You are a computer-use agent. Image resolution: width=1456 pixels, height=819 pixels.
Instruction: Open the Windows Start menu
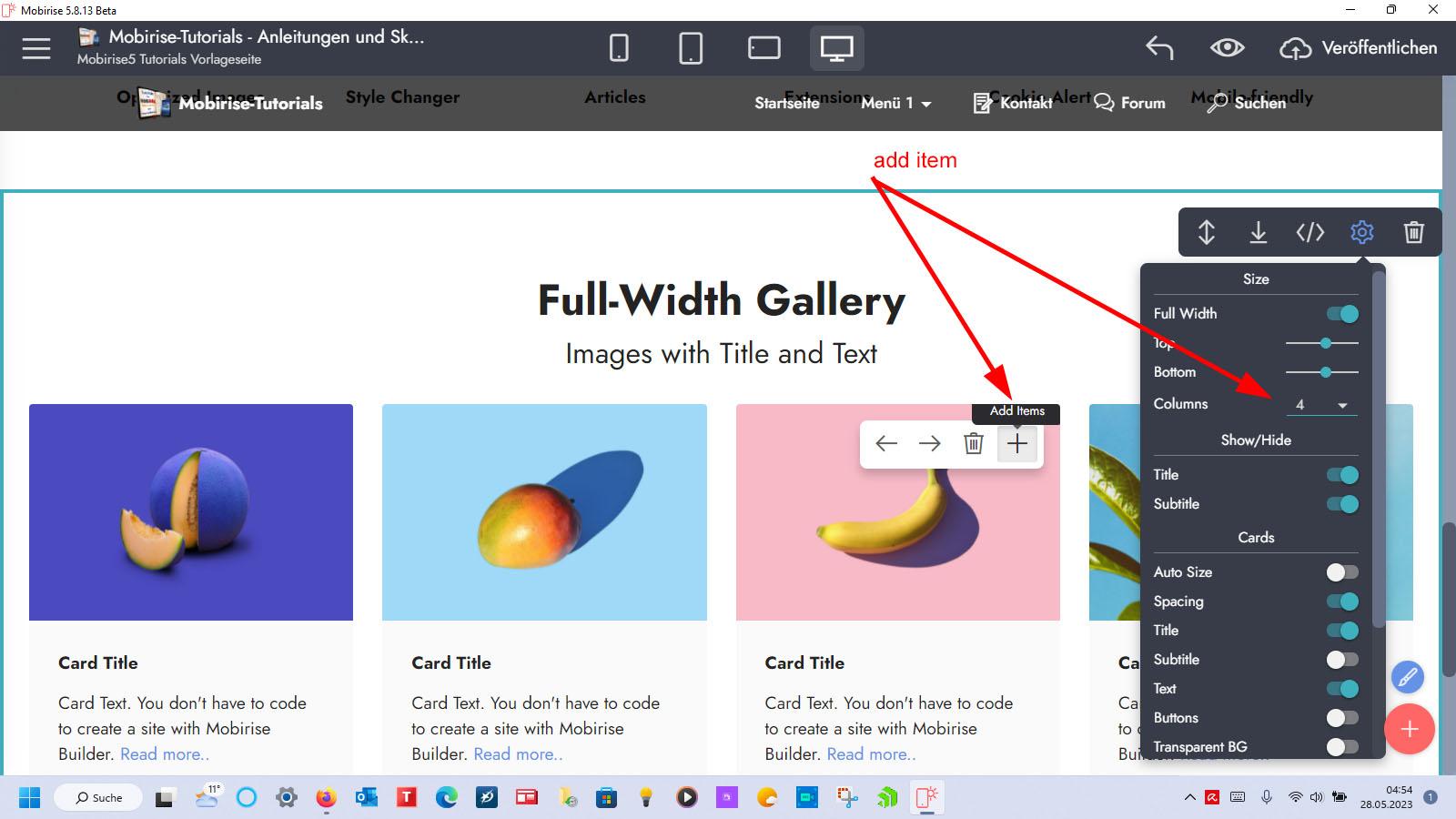click(x=29, y=798)
